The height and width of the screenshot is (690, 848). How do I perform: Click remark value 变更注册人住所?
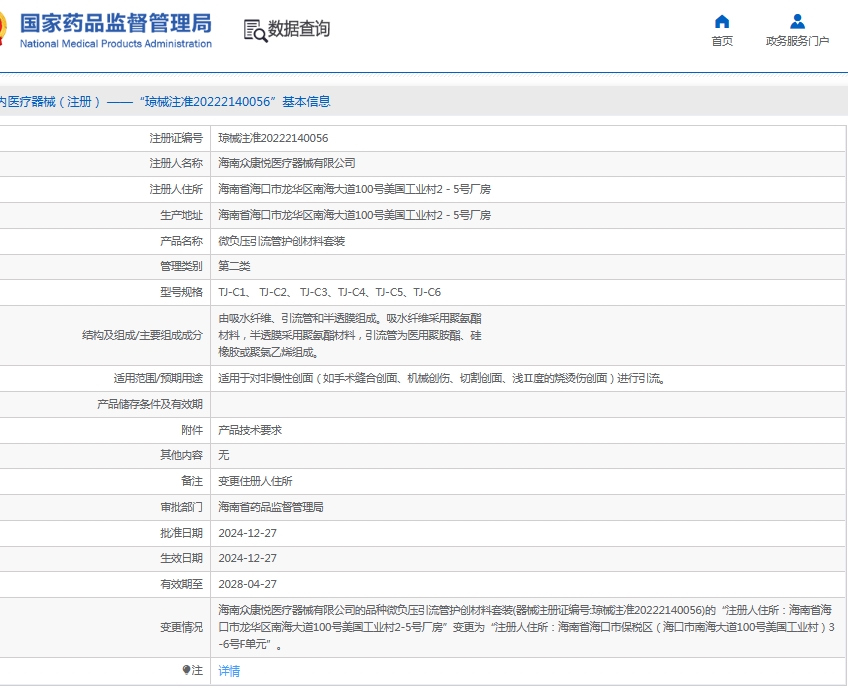point(255,481)
